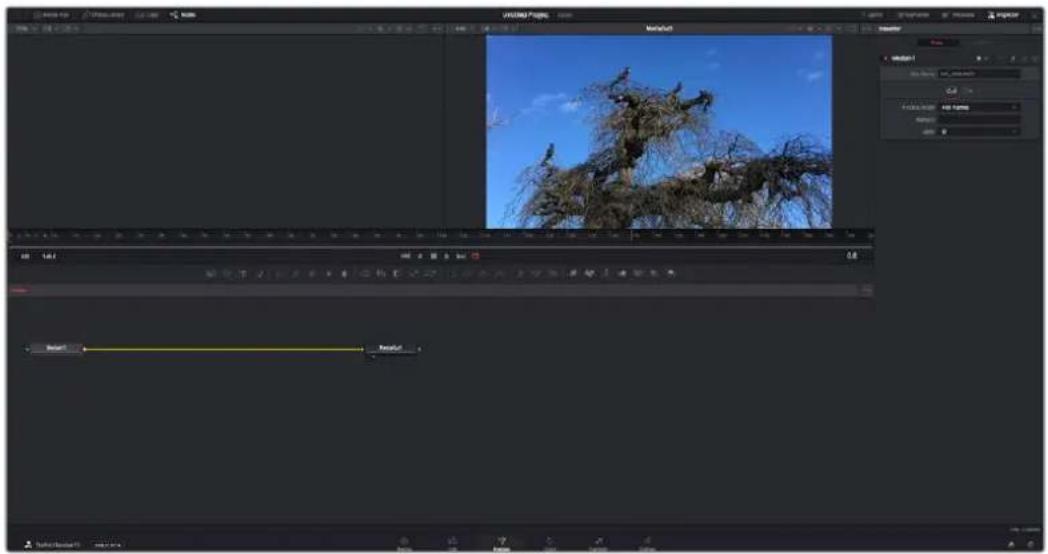Go to last frame

(x=461, y=256)
